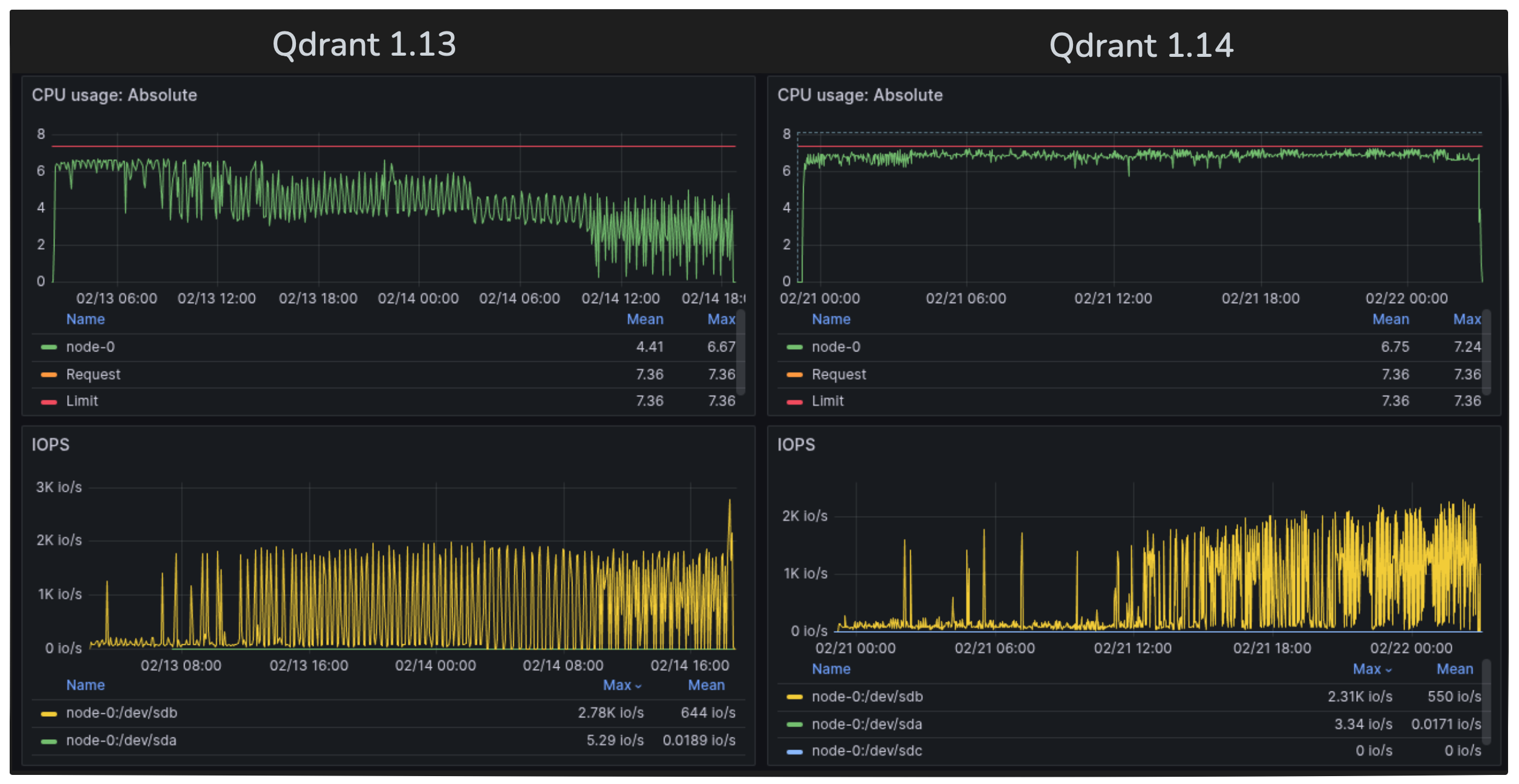Click the green node-0:/dev/sda legend icon in Qdrant 1.14 IOPS panel

point(795,724)
